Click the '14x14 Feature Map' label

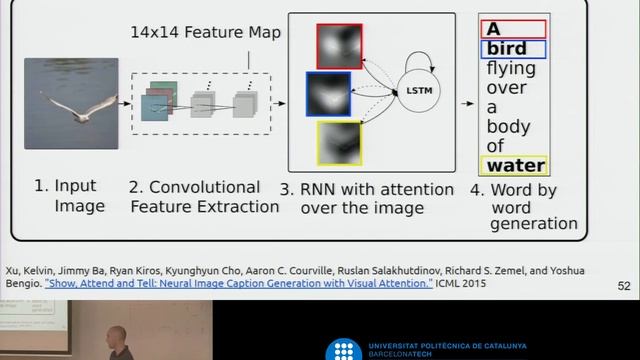point(205,32)
